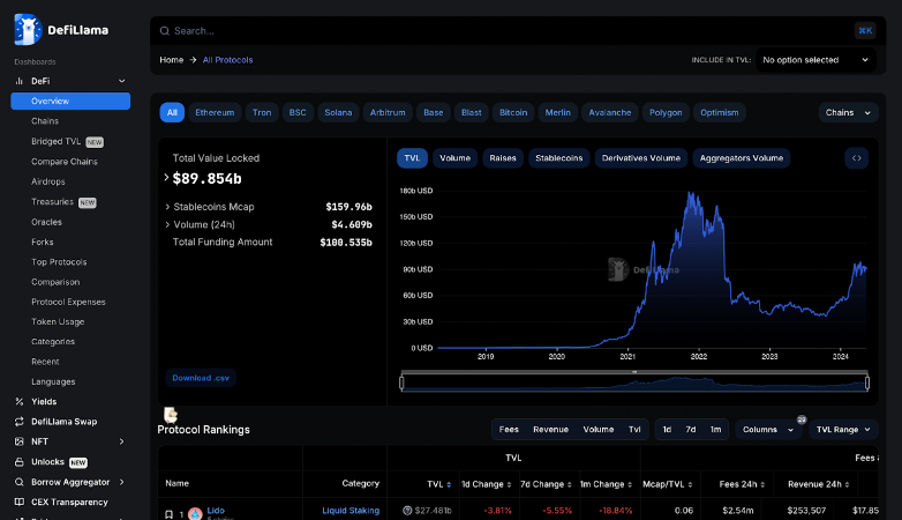Sort by 1m Change column
The image size is (902, 520).
click(629, 485)
